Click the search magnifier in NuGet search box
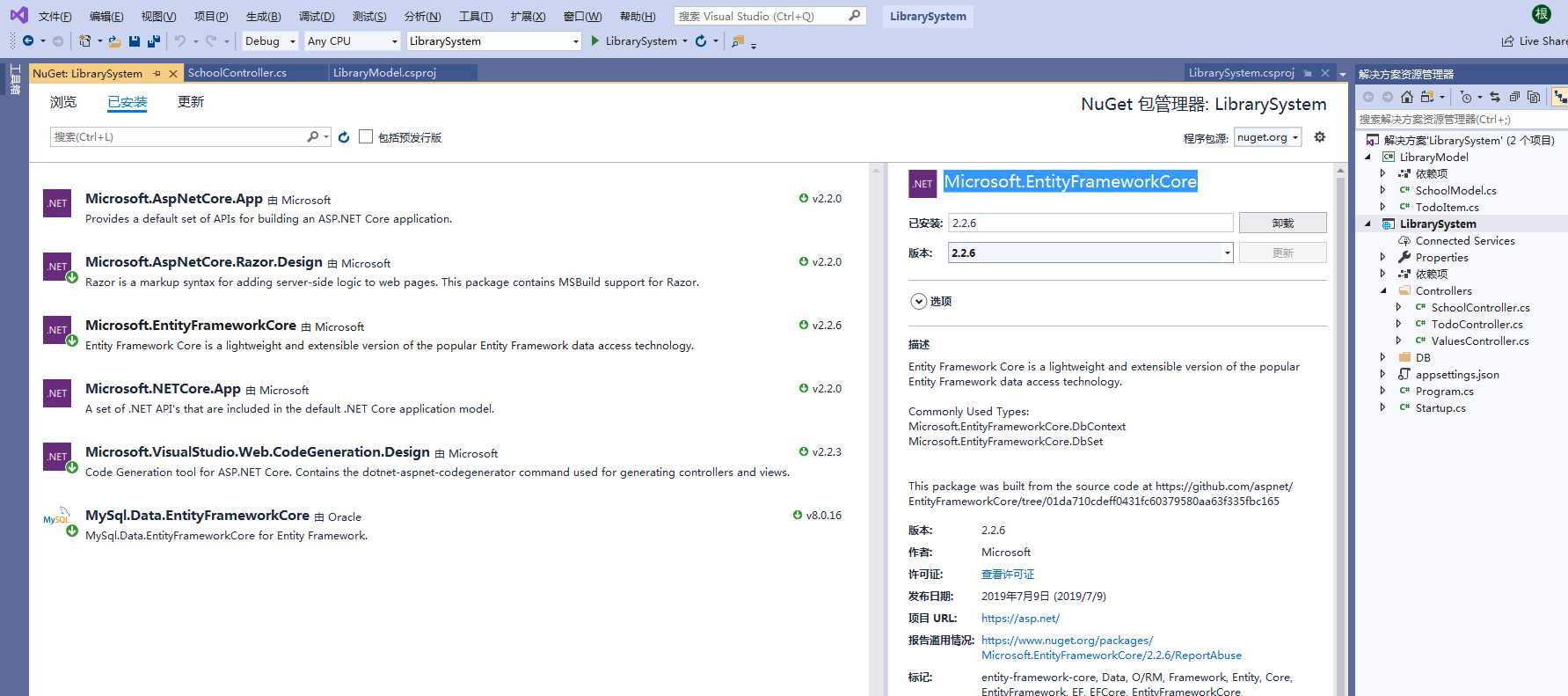The width and height of the screenshot is (1568, 696). (312, 136)
